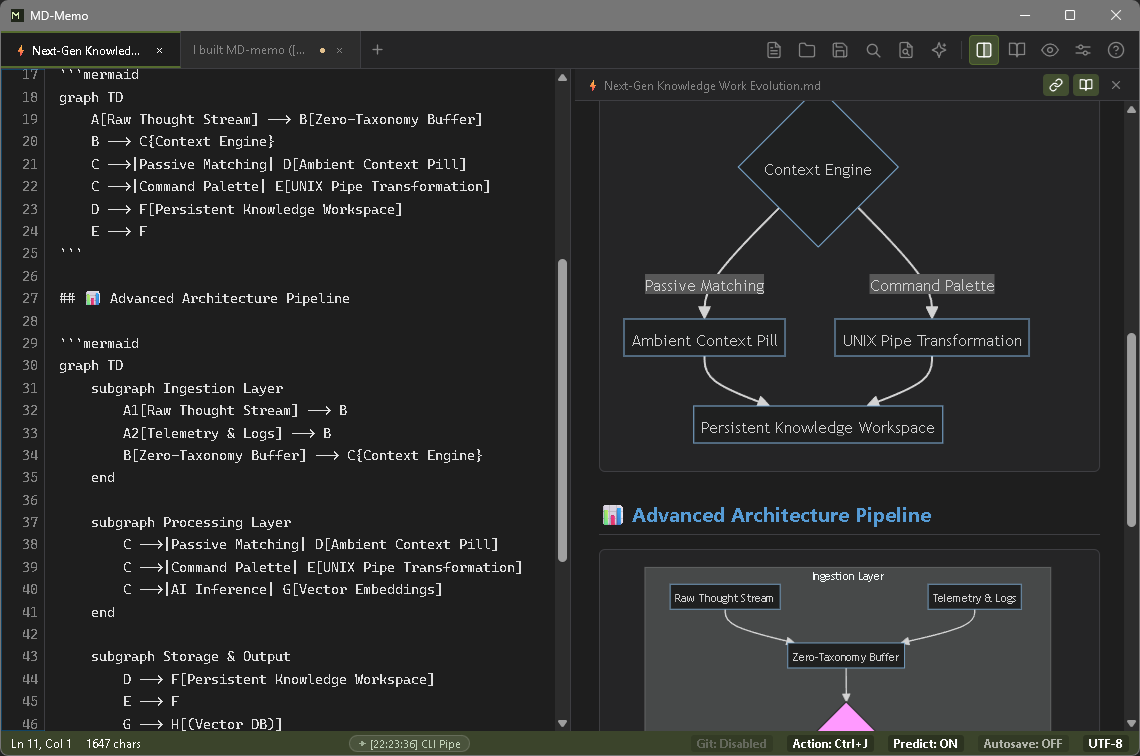Close the preview pane
Viewport: 1140px width, 756px height.
(1116, 85)
